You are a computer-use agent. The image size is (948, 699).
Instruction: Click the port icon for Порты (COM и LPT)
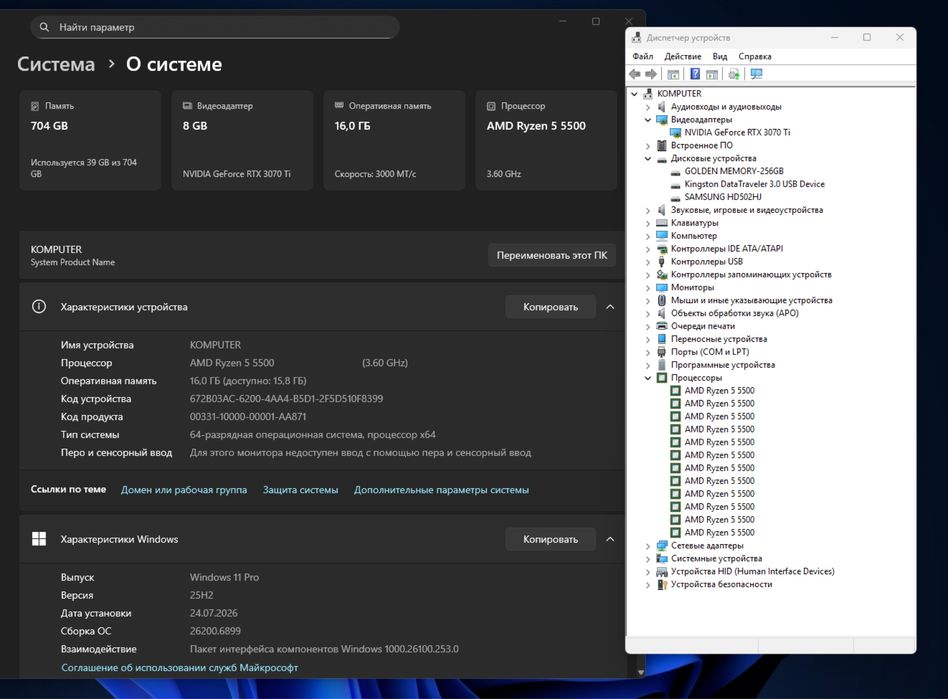click(x=661, y=351)
